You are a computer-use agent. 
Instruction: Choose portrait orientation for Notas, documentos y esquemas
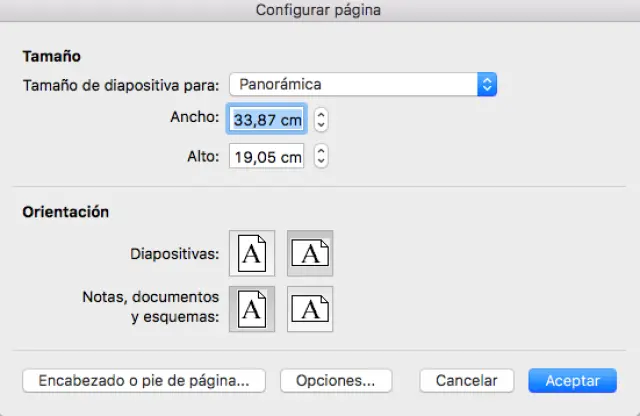click(251, 309)
